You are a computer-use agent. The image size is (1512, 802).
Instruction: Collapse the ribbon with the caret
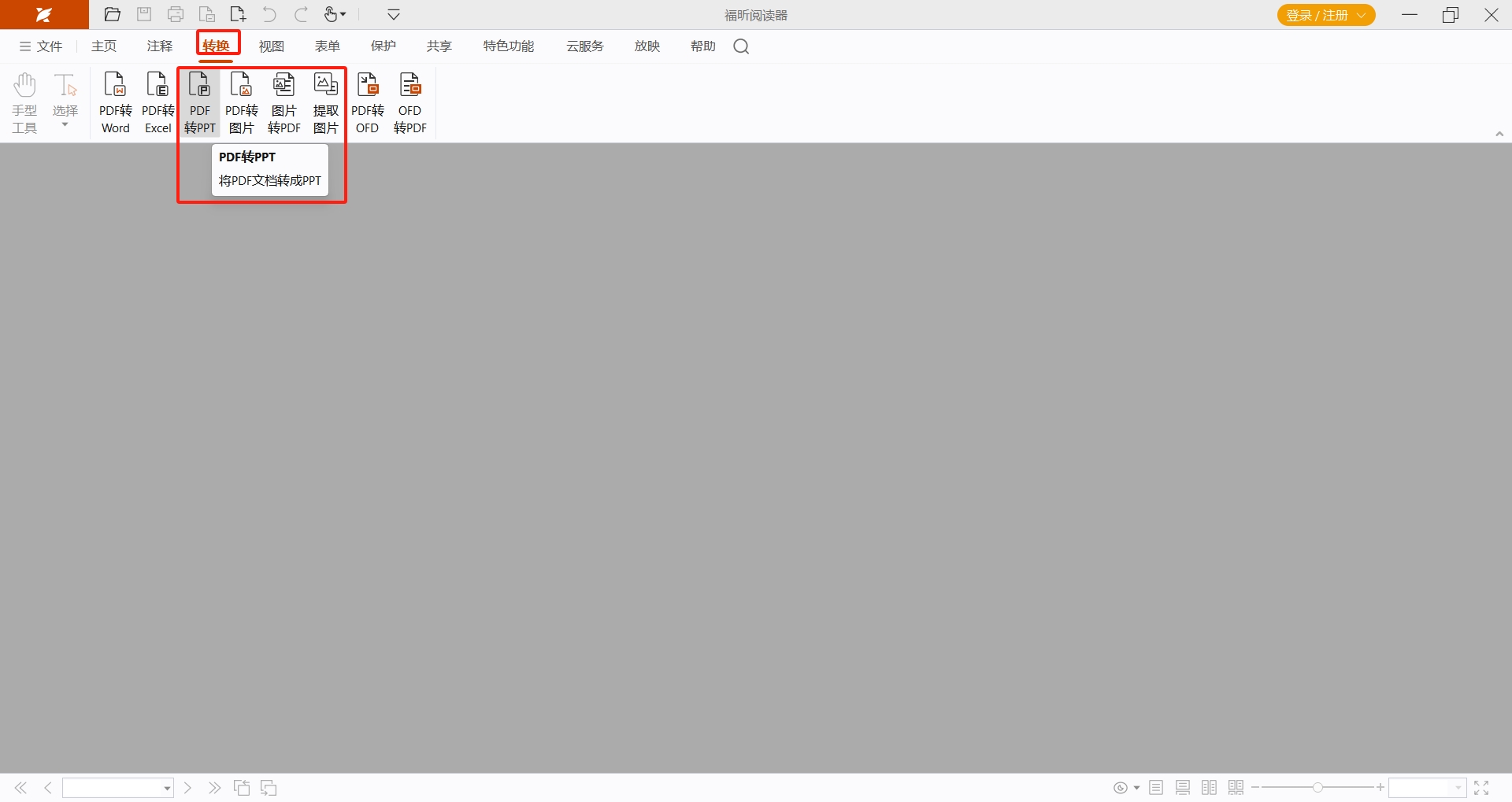pos(1499,134)
